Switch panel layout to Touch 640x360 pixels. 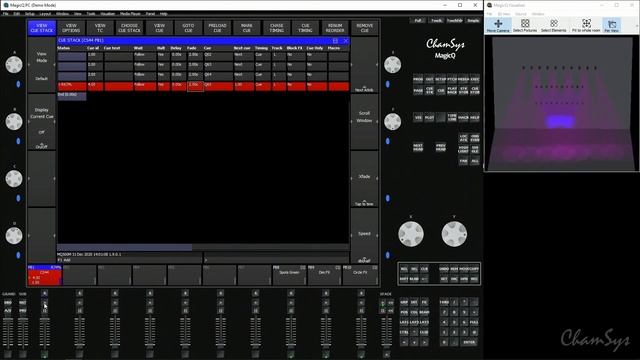point(436,20)
